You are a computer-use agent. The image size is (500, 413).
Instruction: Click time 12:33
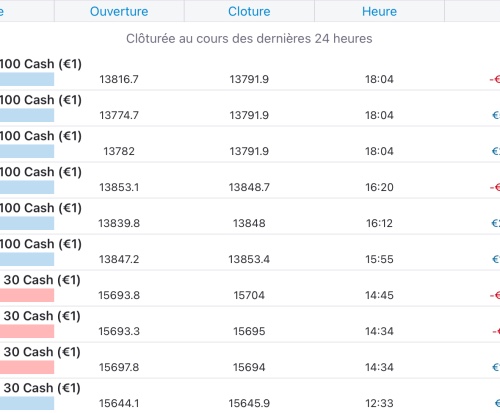pyautogui.click(x=379, y=403)
